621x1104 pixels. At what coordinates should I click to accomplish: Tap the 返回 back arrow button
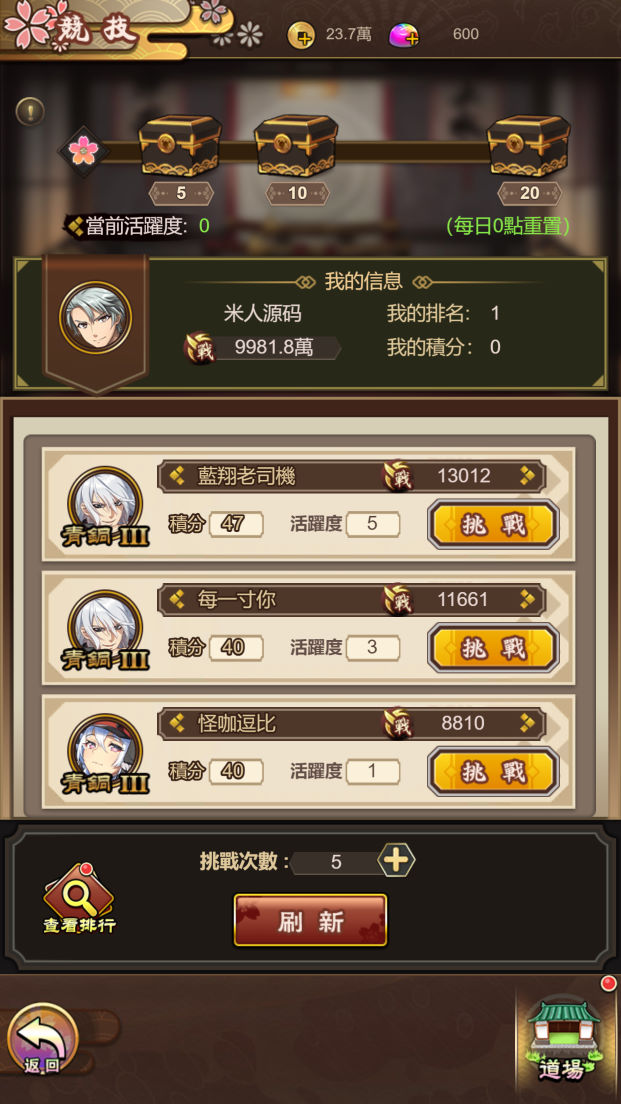point(42,1039)
